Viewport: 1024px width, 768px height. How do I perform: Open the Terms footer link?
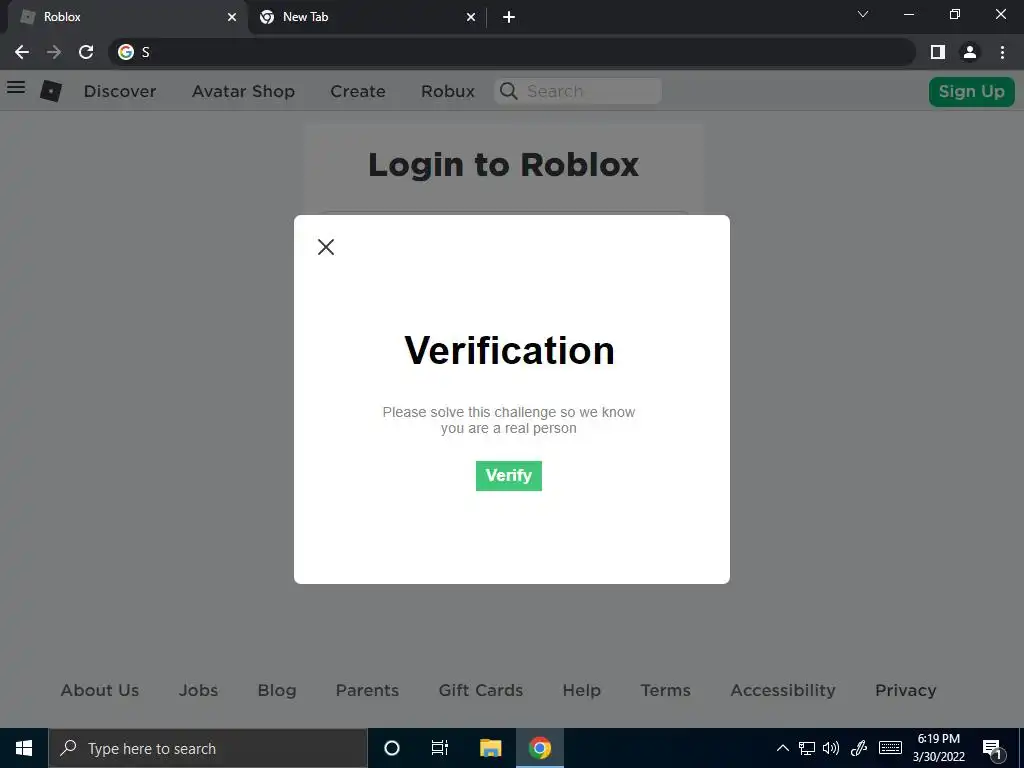(665, 690)
